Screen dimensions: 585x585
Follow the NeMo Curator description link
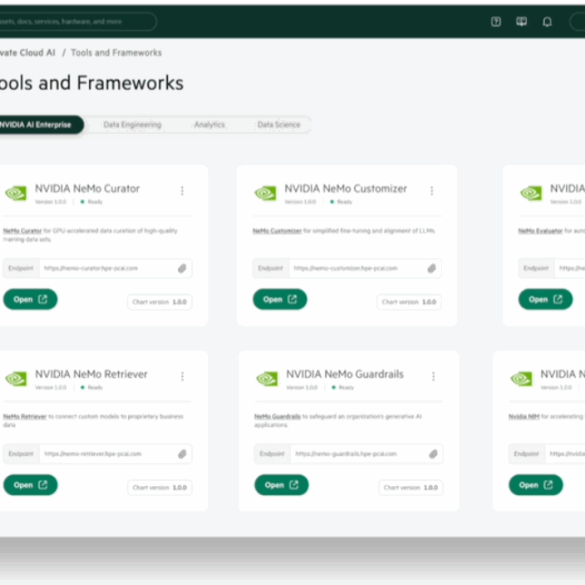[22, 231]
